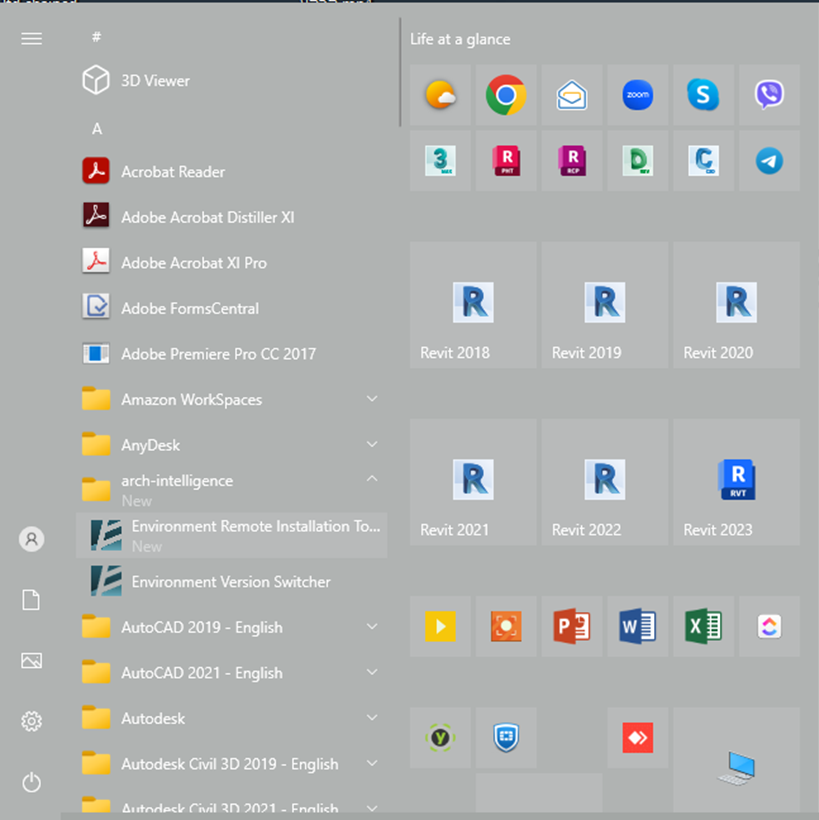Open the red Revit PHT tile
Image resolution: width=819 pixels, height=820 pixels.
(506, 161)
